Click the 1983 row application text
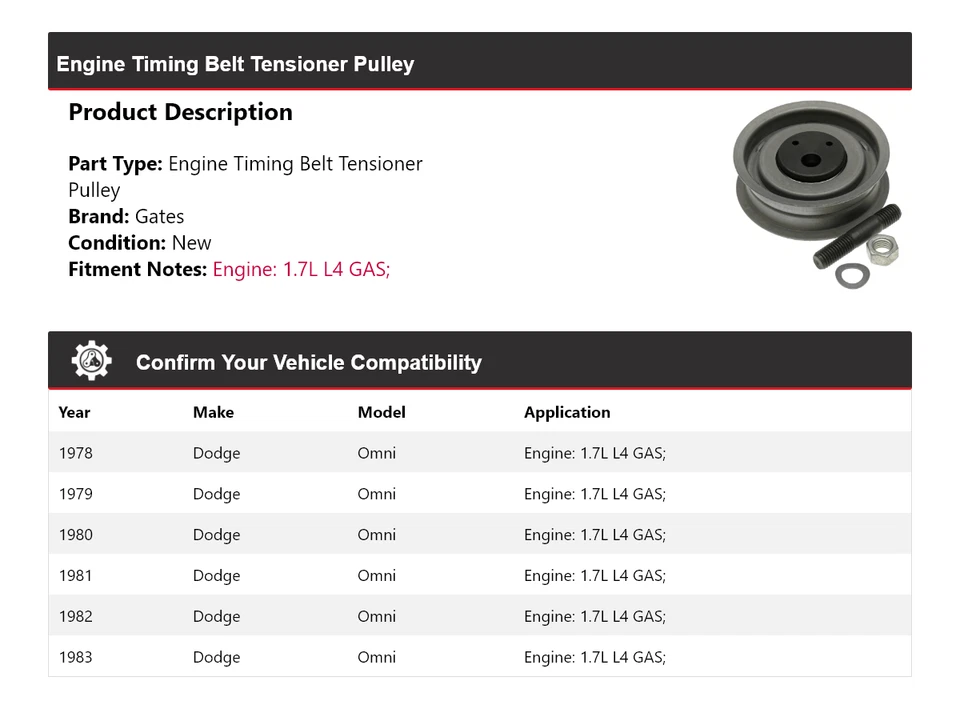This screenshot has width=960, height=709. pos(594,657)
